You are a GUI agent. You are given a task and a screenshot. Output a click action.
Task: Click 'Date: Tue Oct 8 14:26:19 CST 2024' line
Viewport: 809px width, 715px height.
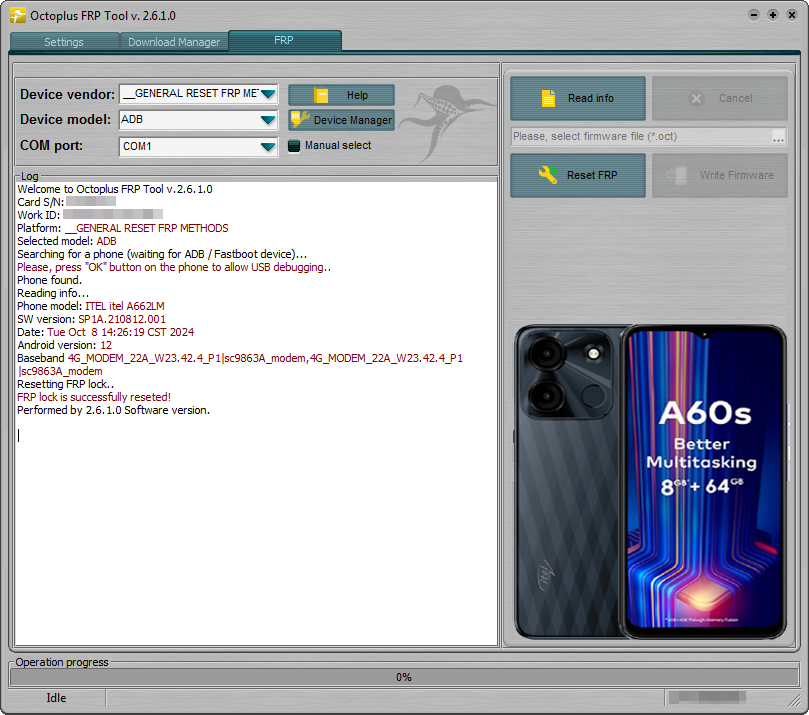pos(105,332)
